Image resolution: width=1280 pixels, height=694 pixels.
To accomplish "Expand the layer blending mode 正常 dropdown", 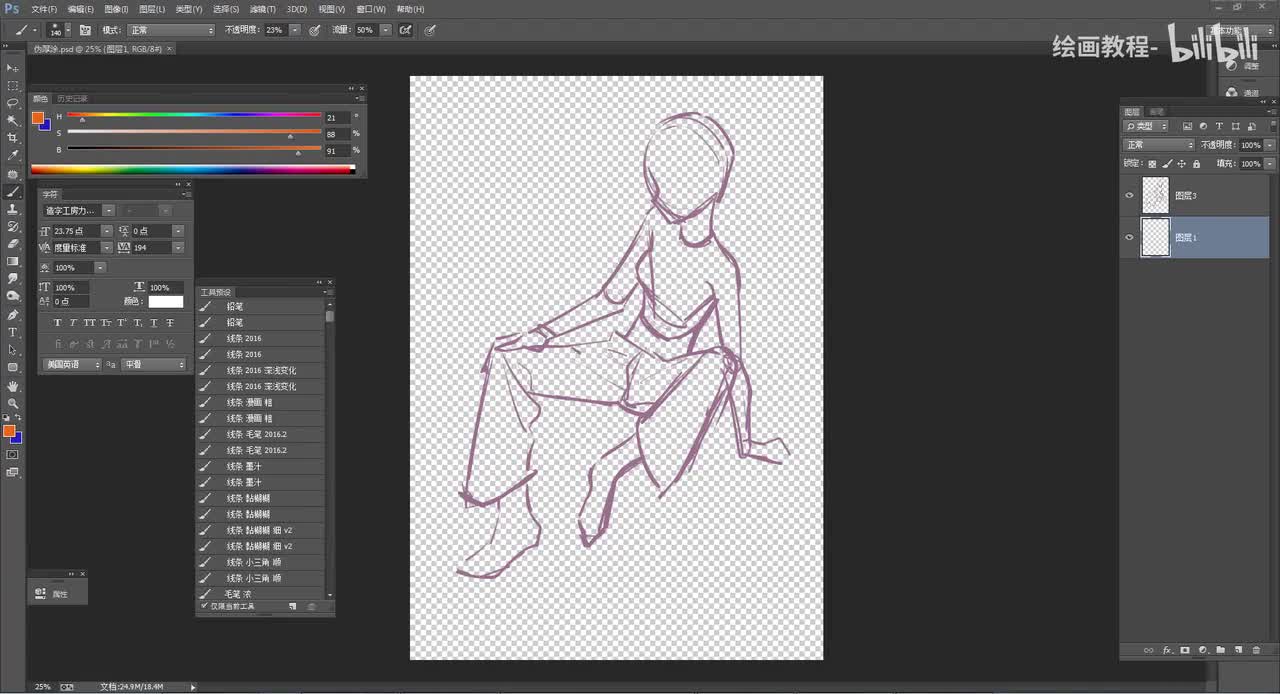I will pos(1158,145).
